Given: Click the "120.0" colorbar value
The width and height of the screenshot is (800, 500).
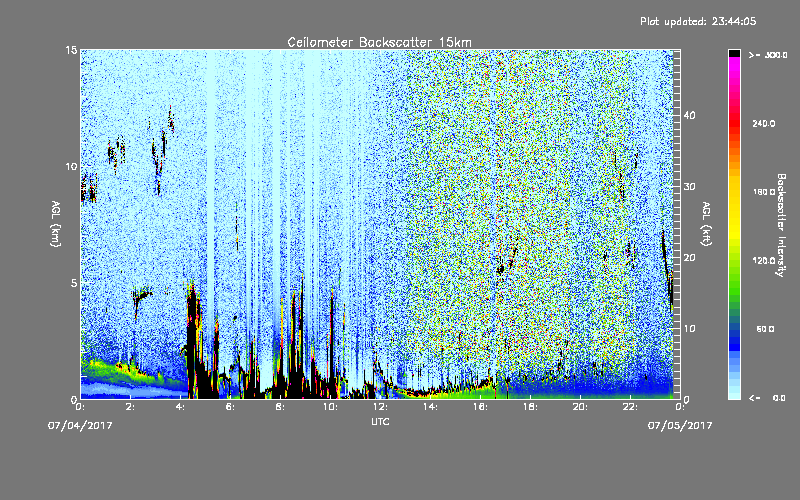Looking at the screenshot, I should point(764,260).
